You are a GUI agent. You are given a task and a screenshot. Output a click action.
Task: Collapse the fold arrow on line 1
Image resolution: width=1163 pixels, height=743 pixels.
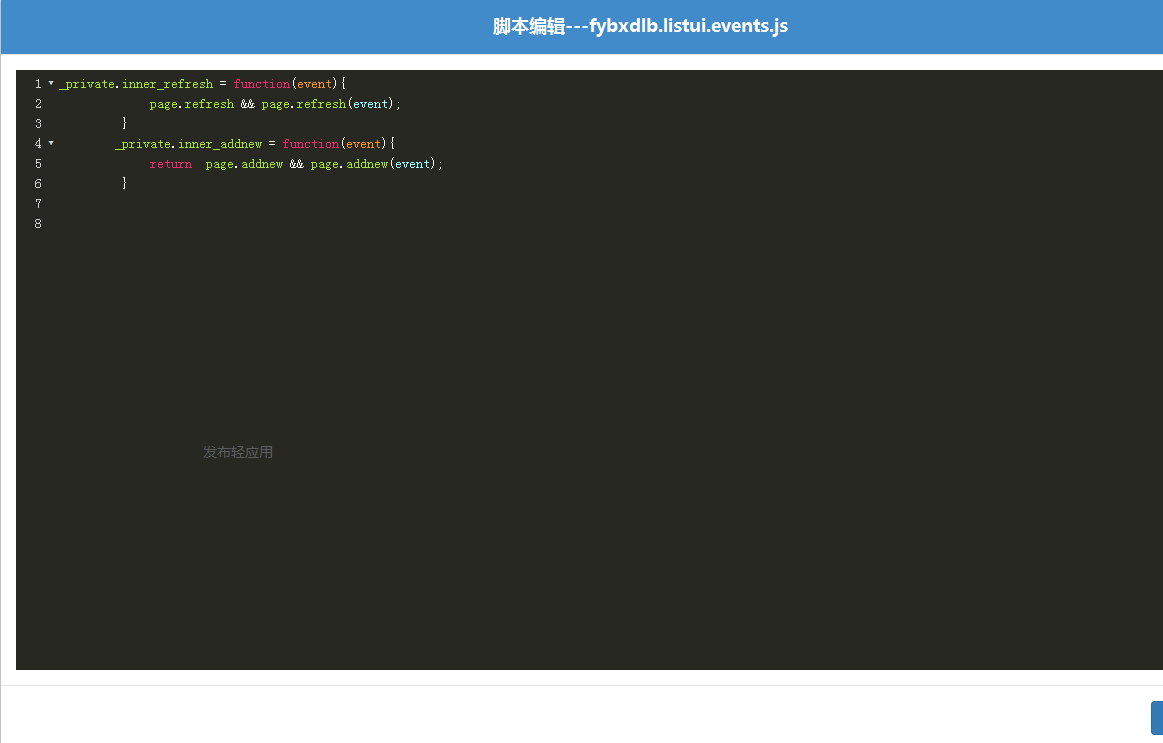(x=51, y=84)
